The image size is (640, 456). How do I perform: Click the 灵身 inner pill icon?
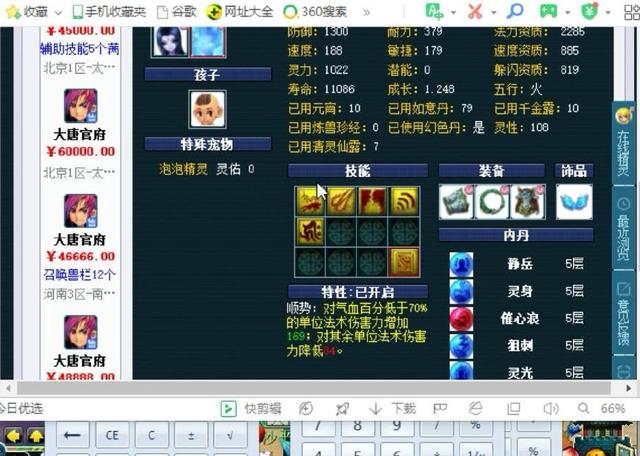(x=462, y=291)
